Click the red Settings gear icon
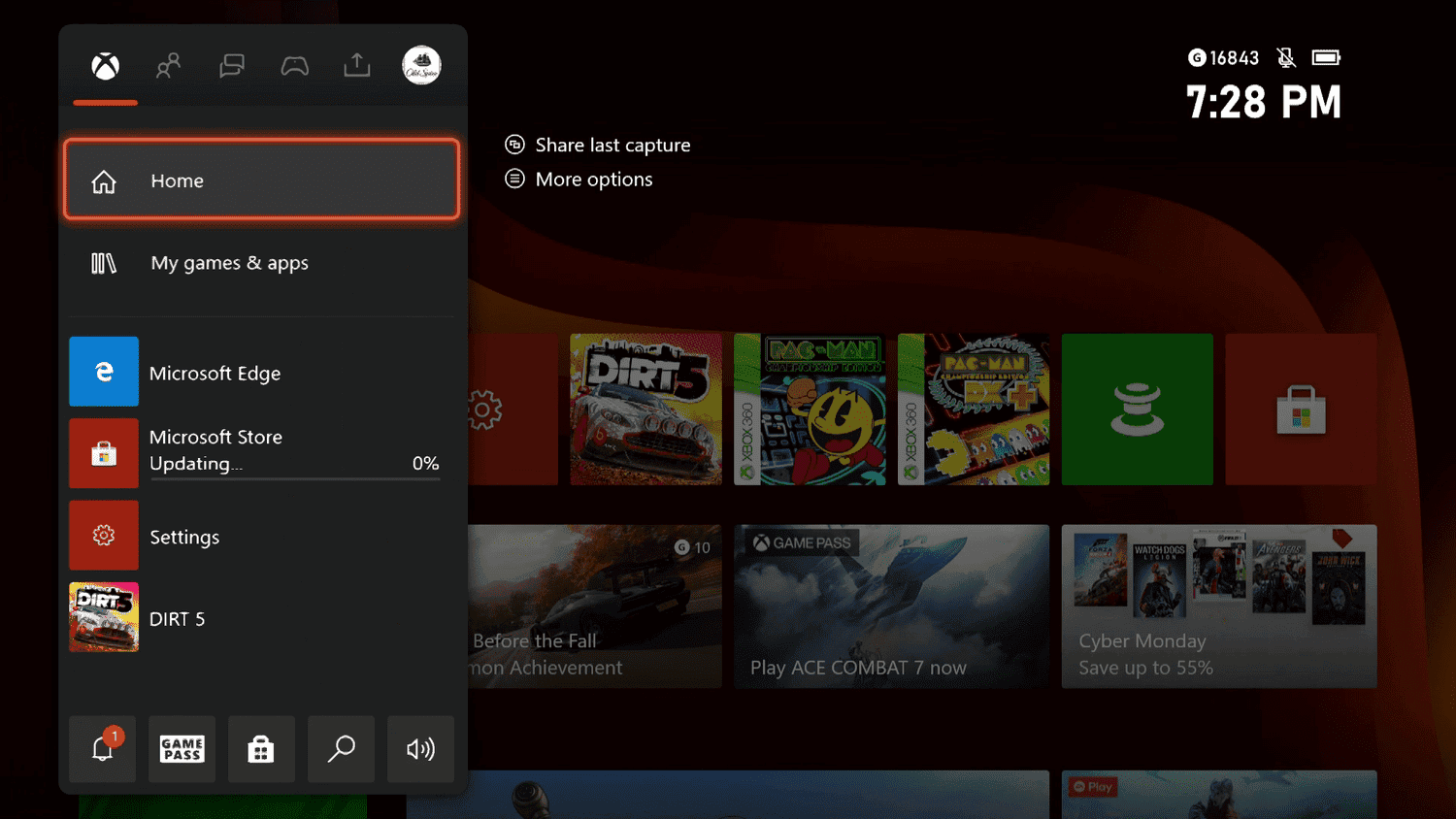Viewport: 1456px width, 819px height. (x=104, y=536)
